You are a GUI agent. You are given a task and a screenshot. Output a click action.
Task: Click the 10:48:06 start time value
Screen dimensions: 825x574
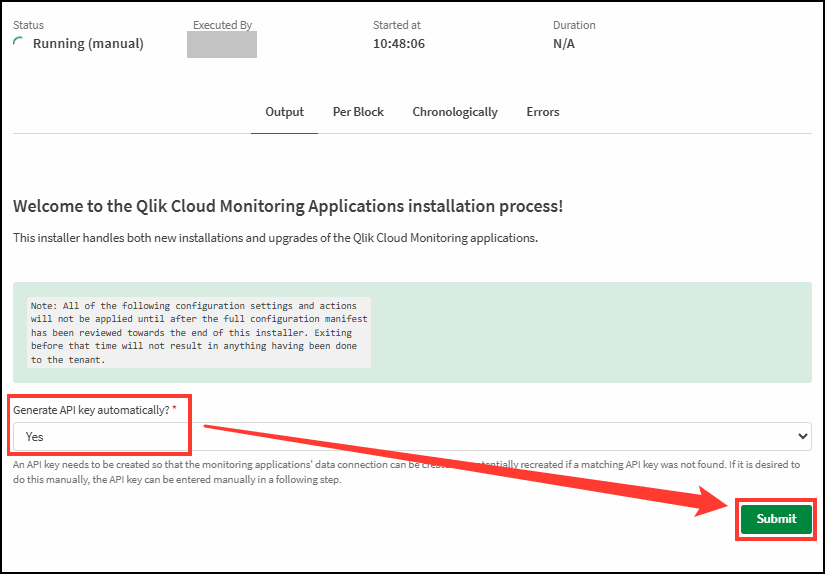coord(398,44)
